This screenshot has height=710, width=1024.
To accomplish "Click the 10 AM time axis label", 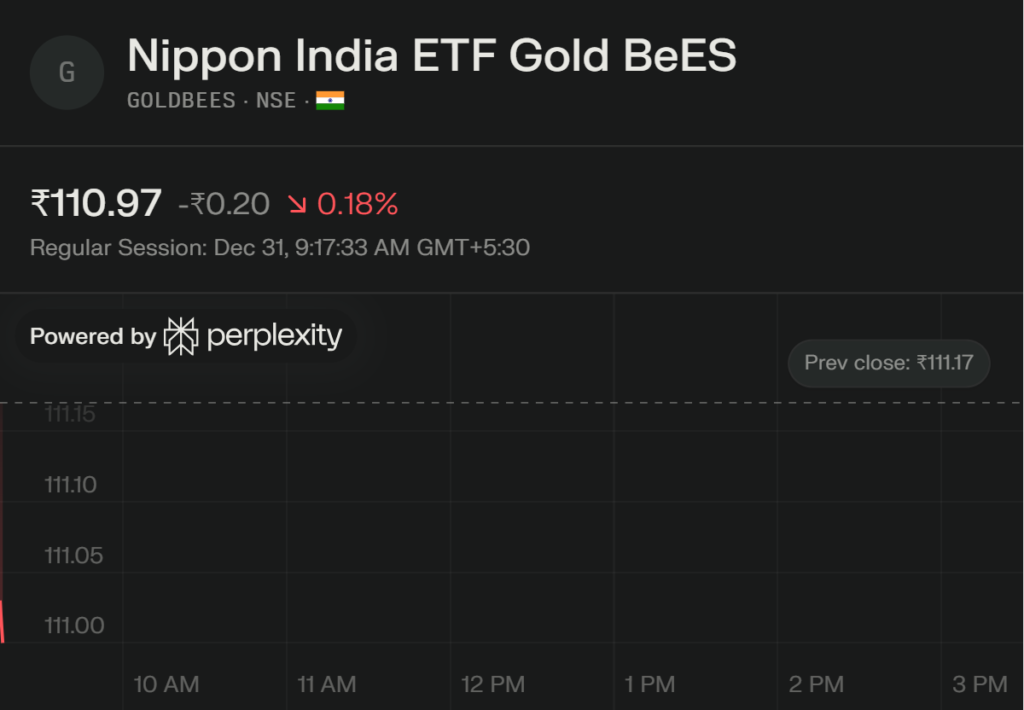I will 166,684.
